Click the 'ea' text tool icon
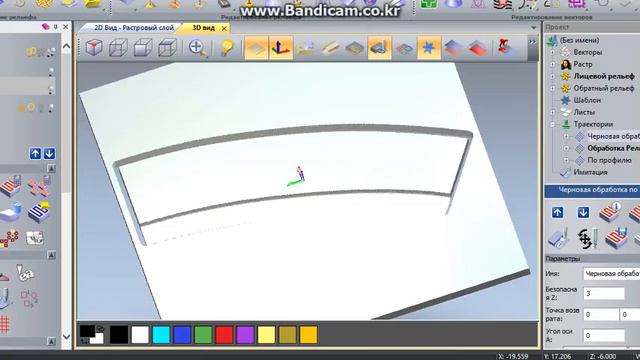640x360 pixels. (25, 273)
